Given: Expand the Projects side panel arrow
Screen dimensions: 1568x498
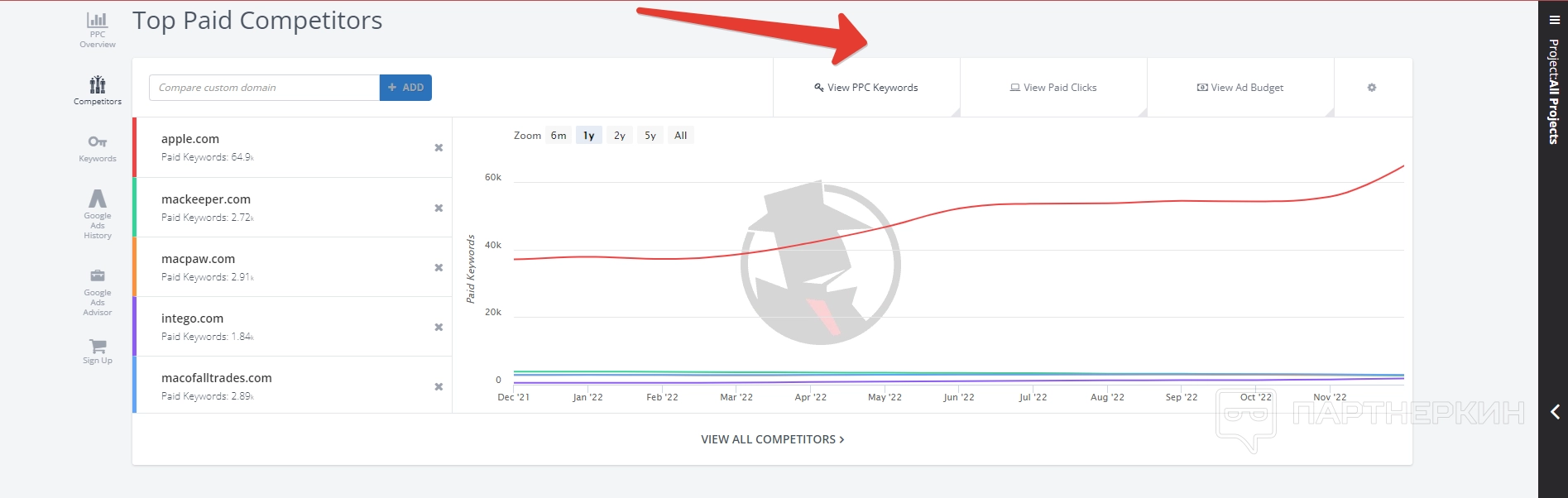Looking at the screenshot, I should tap(1555, 411).
